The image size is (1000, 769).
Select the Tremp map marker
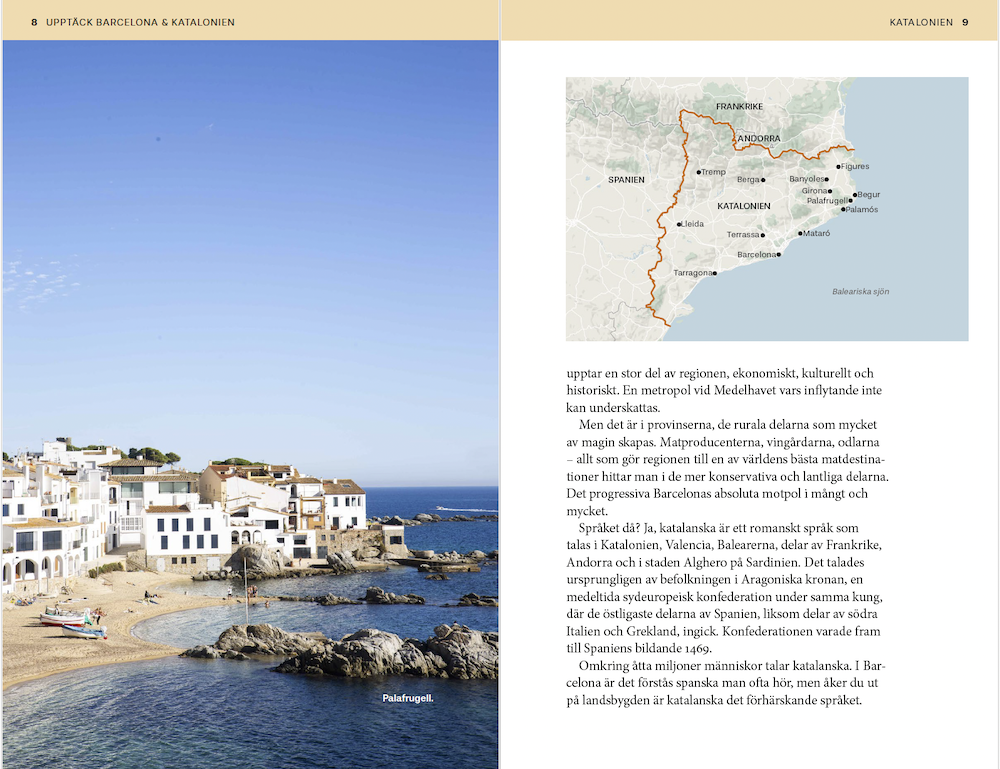click(699, 172)
